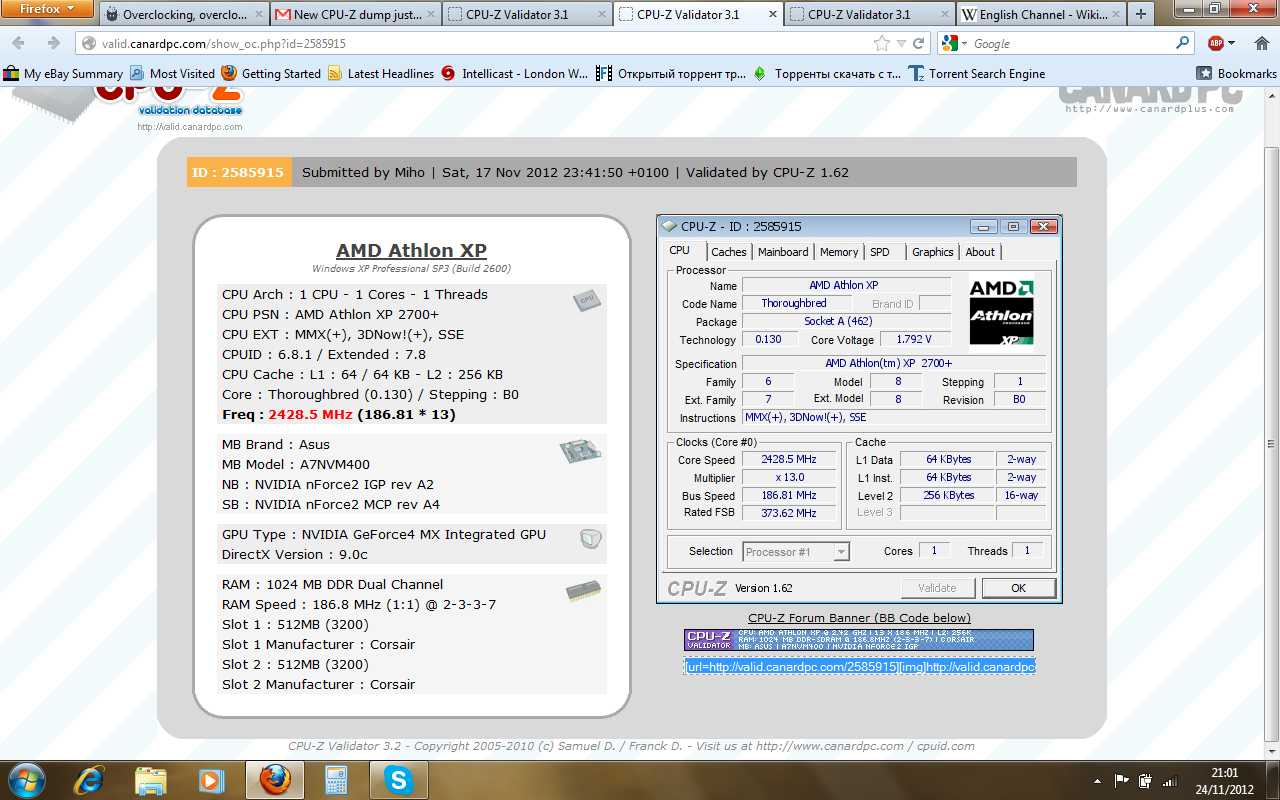Open a new tab with the plus button
The height and width of the screenshot is (800, 1280).
pyautogui.click(x=1141, y=14)
